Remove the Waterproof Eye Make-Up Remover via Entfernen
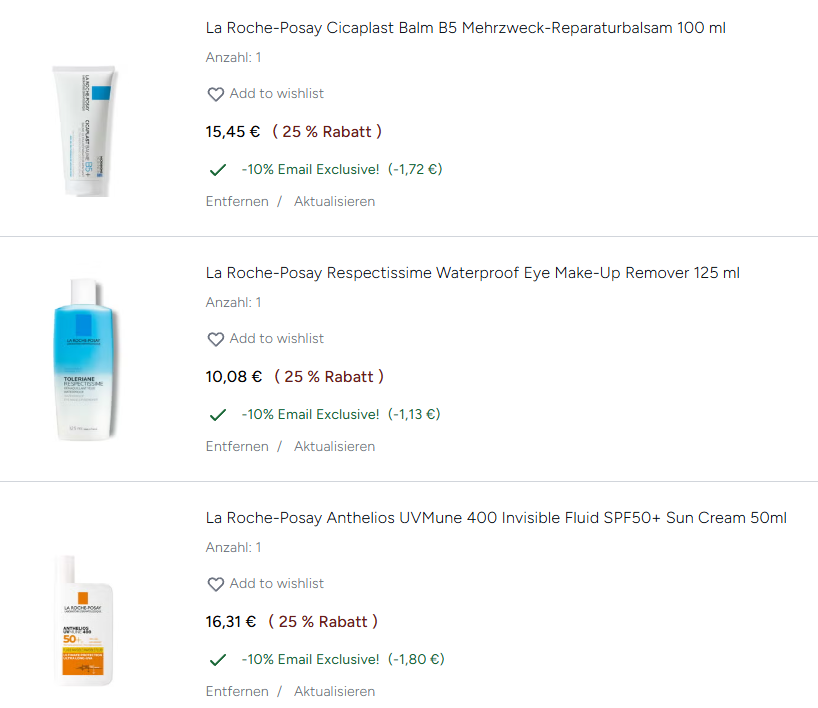This screenshot has width=818, height=708. (237, 446)
